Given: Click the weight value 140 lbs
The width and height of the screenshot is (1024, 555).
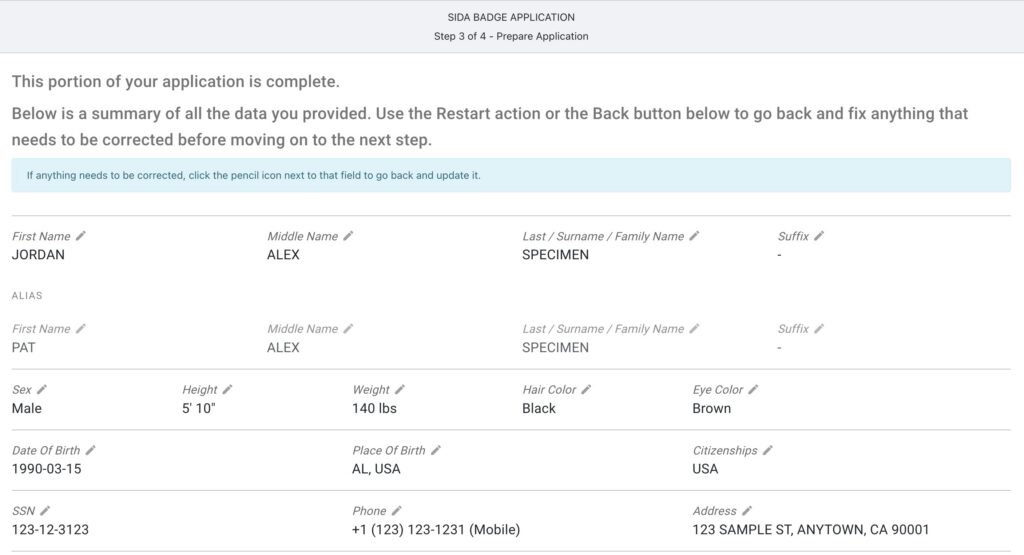Looking at the screenshot, I should coord(374,408).
